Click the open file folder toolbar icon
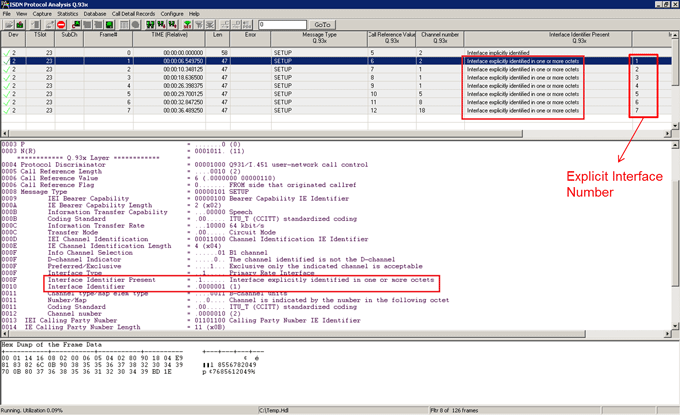 click(x=9, y=25)
